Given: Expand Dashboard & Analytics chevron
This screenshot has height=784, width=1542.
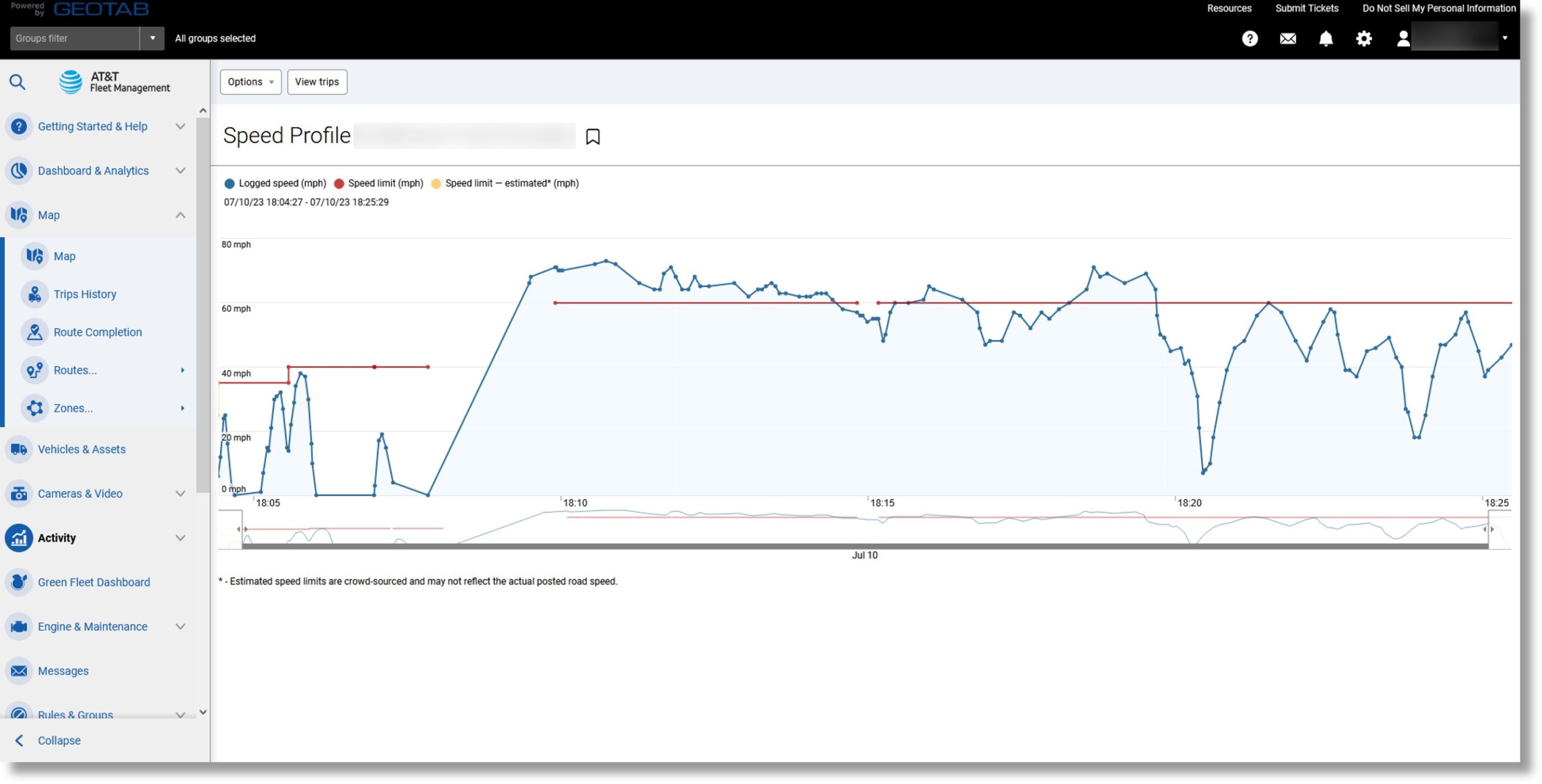Looking at the screenshot, I should click(x=180, y=170).
